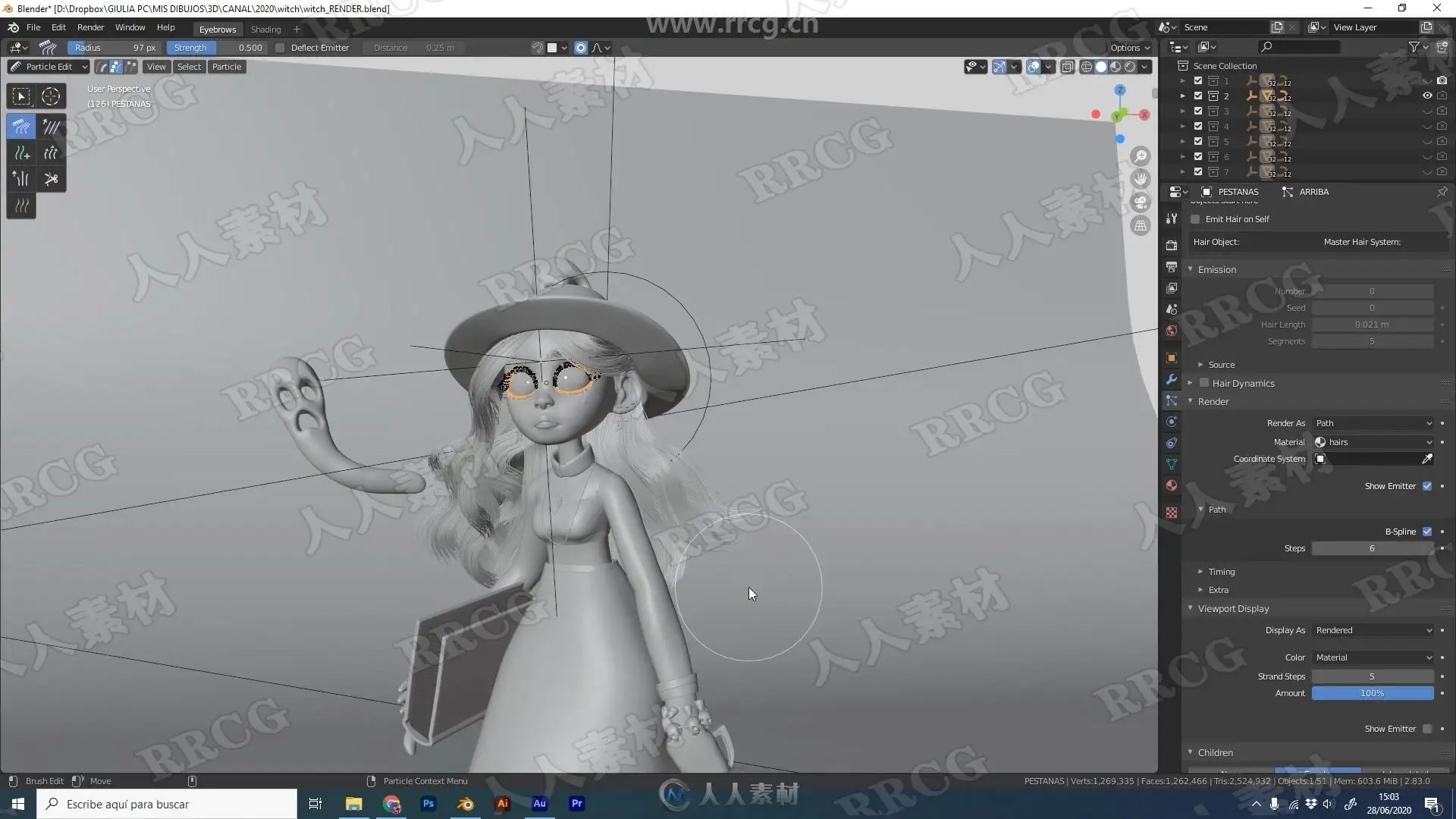
Task: Switch to the Shading workspace tab
Action: coord(265,30)
